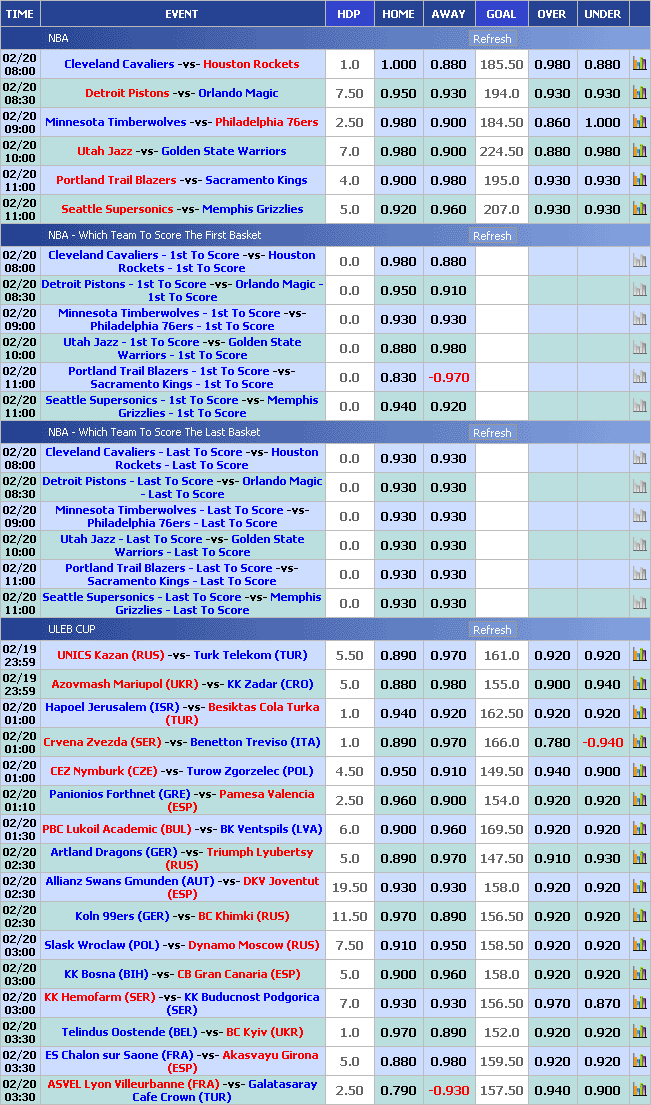
Task: Click the GOAL column header
Action: 501,14
